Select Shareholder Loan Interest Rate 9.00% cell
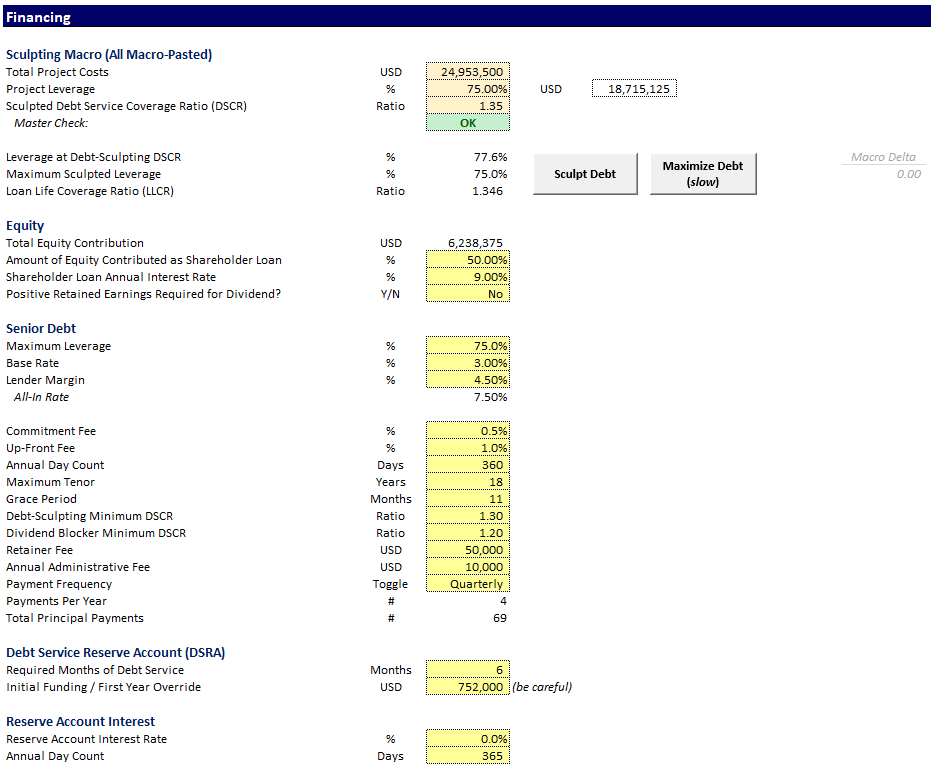The height and width of the screenshot is (770, 931). pos(468,277)
